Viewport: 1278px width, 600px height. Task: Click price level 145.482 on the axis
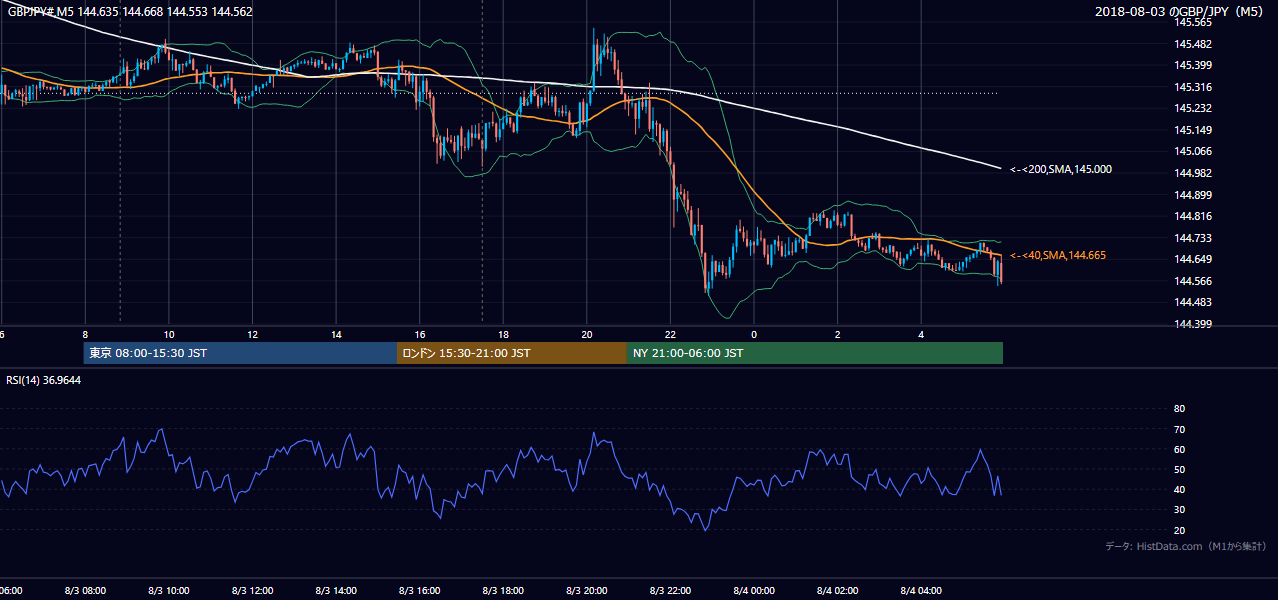[1192, 44]
